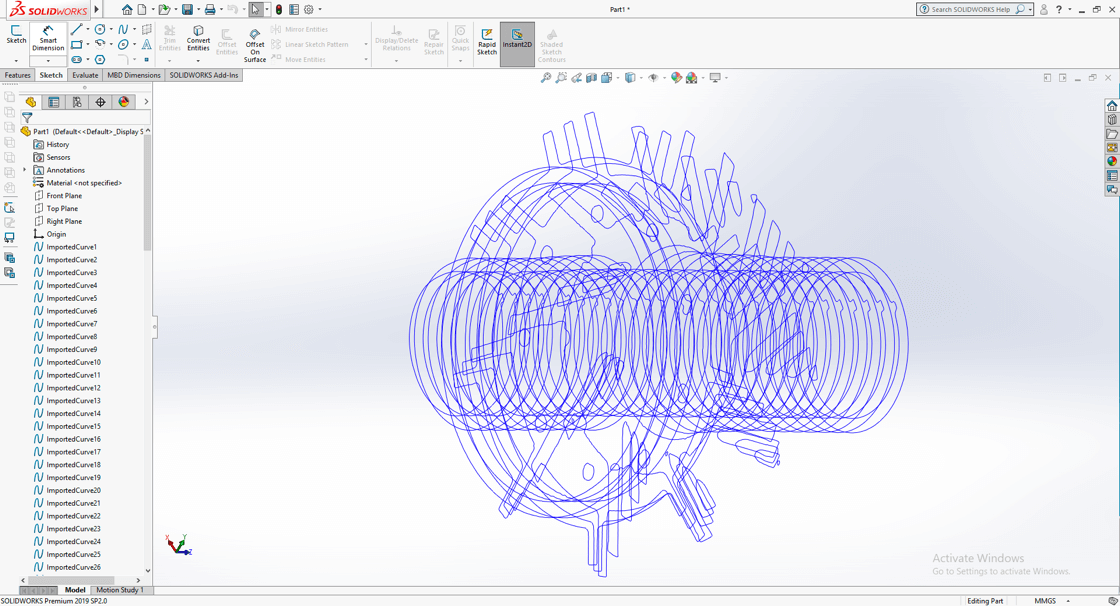Switch to the Features tab
This screenshot has height=606, width=1120.
[18, 75]
